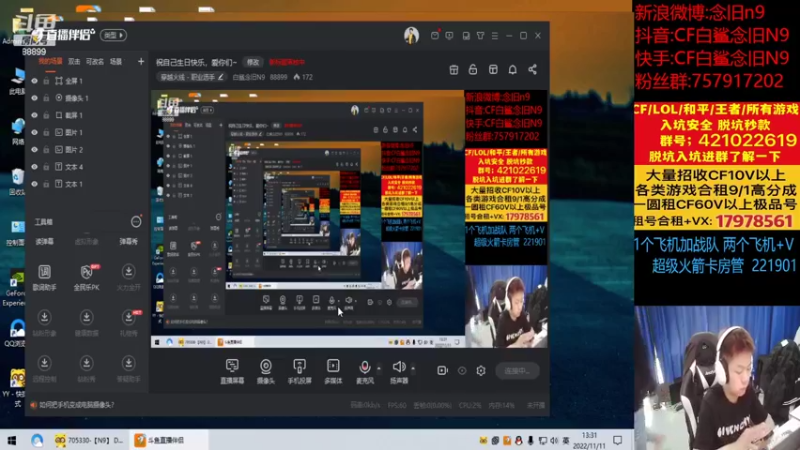Open the mailbox message icon
800x450 pixels.
pos(435,35)
